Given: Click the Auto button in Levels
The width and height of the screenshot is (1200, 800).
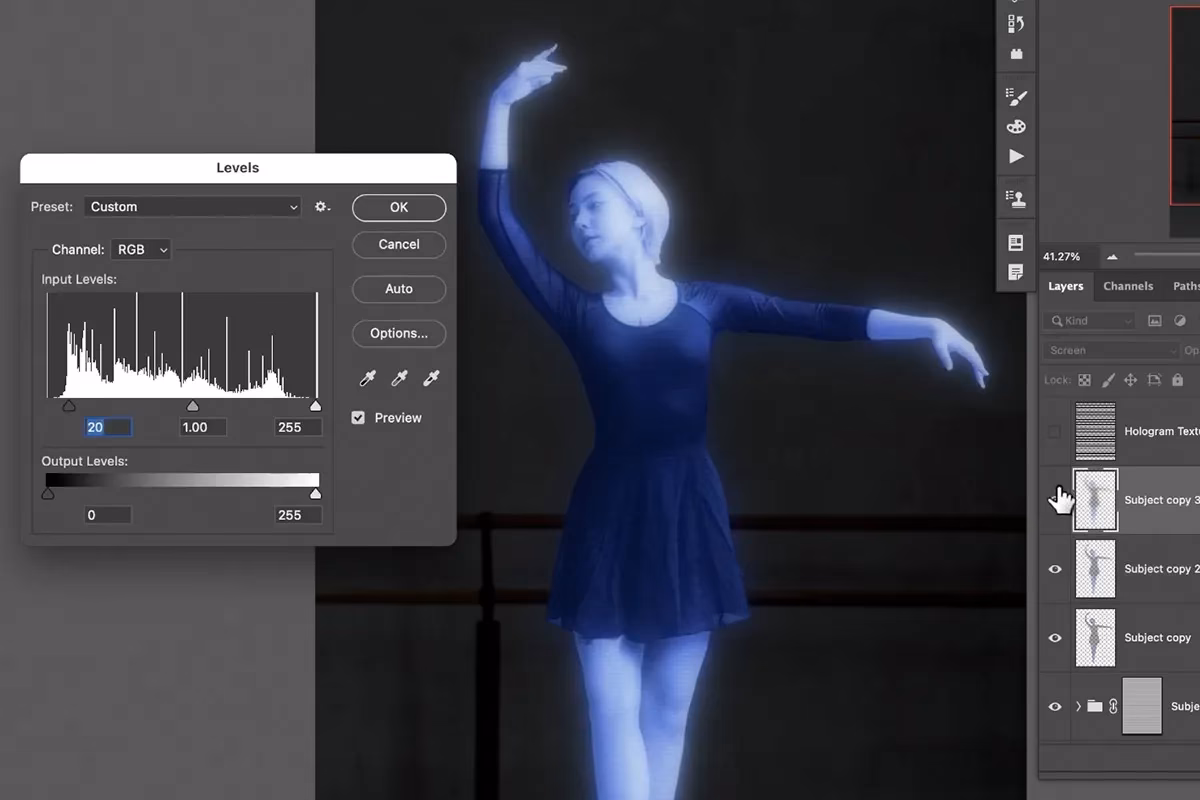Looking at the screenshot, I should click(398, 289).
